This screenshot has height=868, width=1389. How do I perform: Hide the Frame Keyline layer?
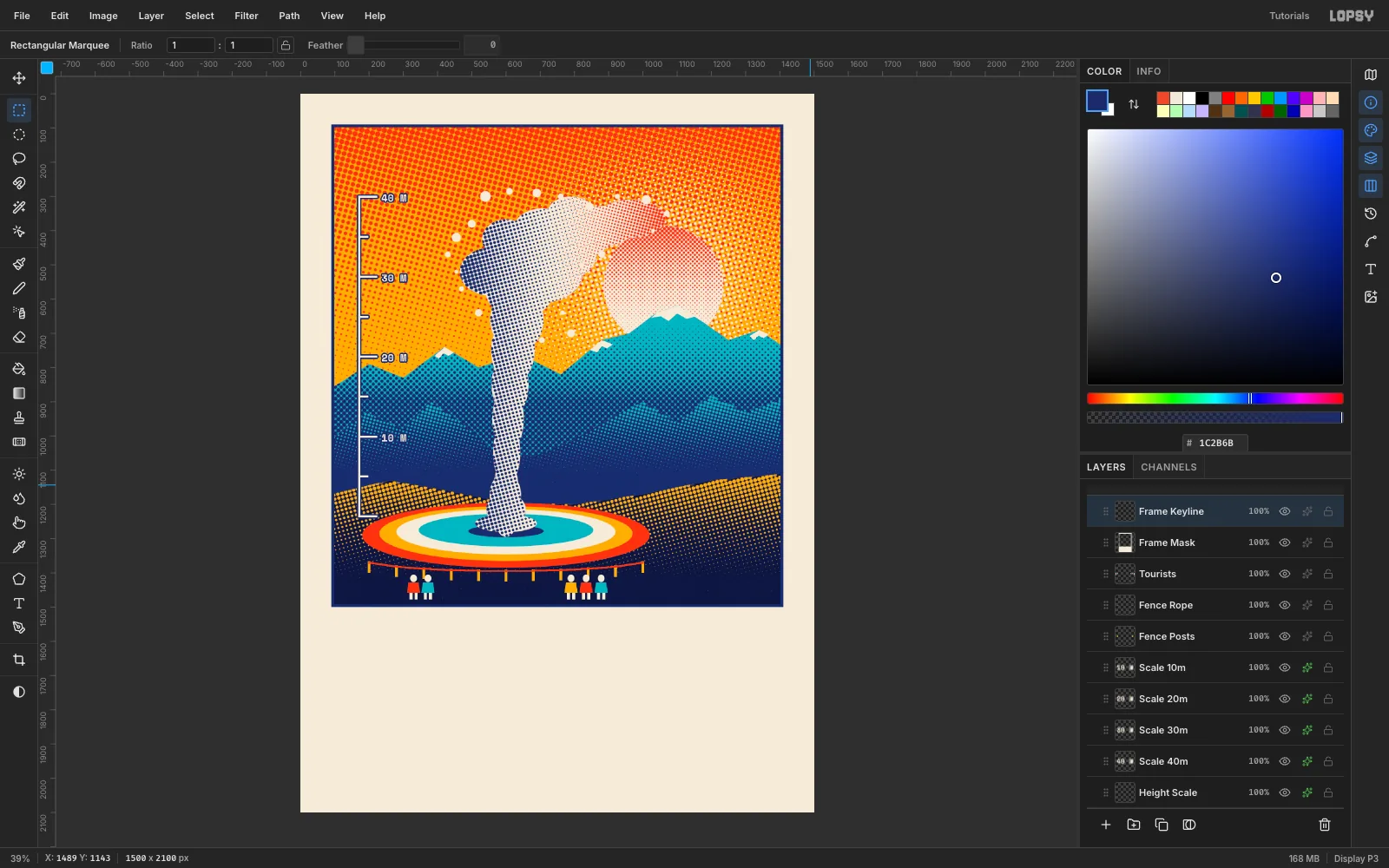coord(1285,511)
